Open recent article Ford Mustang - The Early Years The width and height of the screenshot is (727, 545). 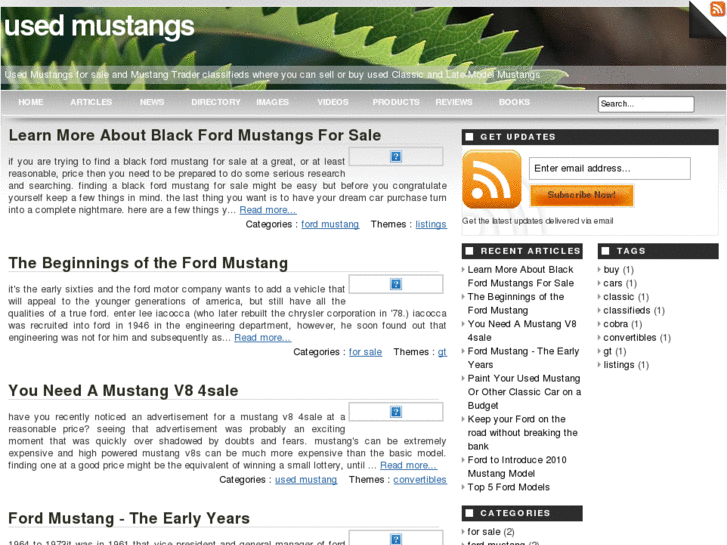coord(523,358)
